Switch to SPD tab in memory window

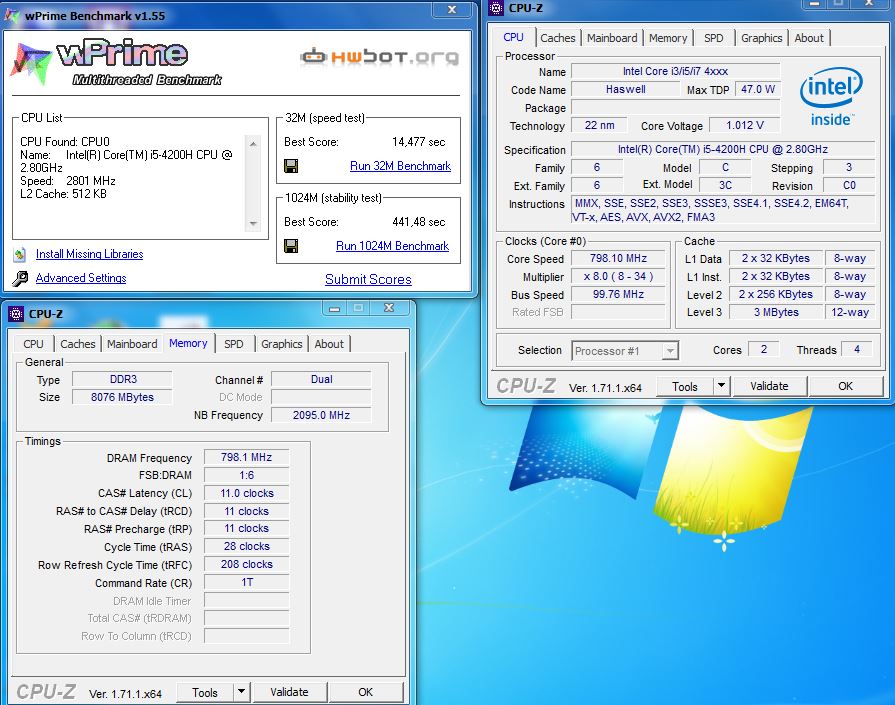tap(233, 344)
